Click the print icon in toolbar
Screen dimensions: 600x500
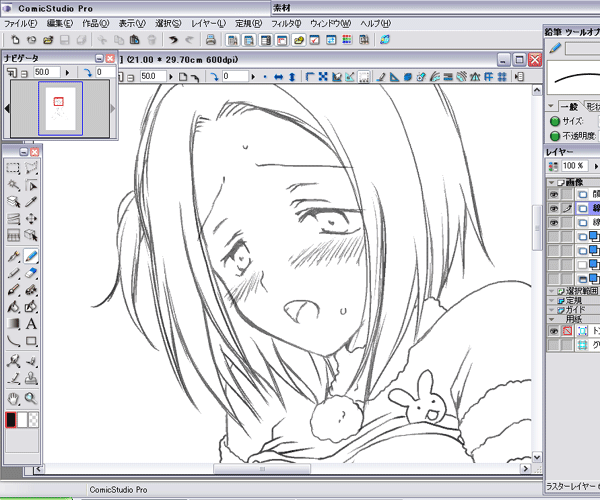click(210, 39)
